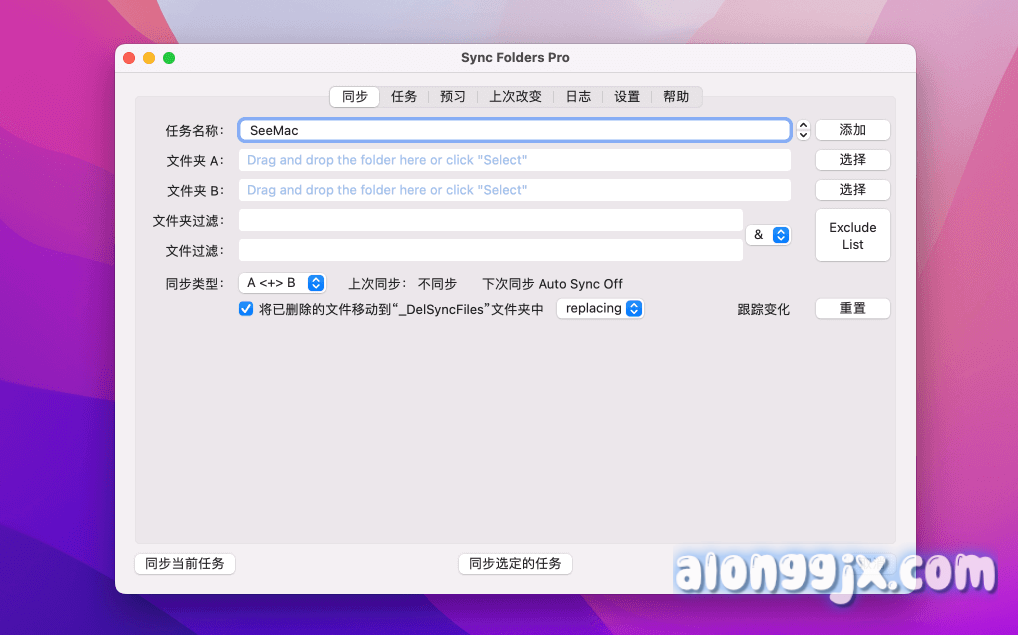Click the task name stepper arrows
This screenshot has width=1018, height=635.
click(803, 130)
